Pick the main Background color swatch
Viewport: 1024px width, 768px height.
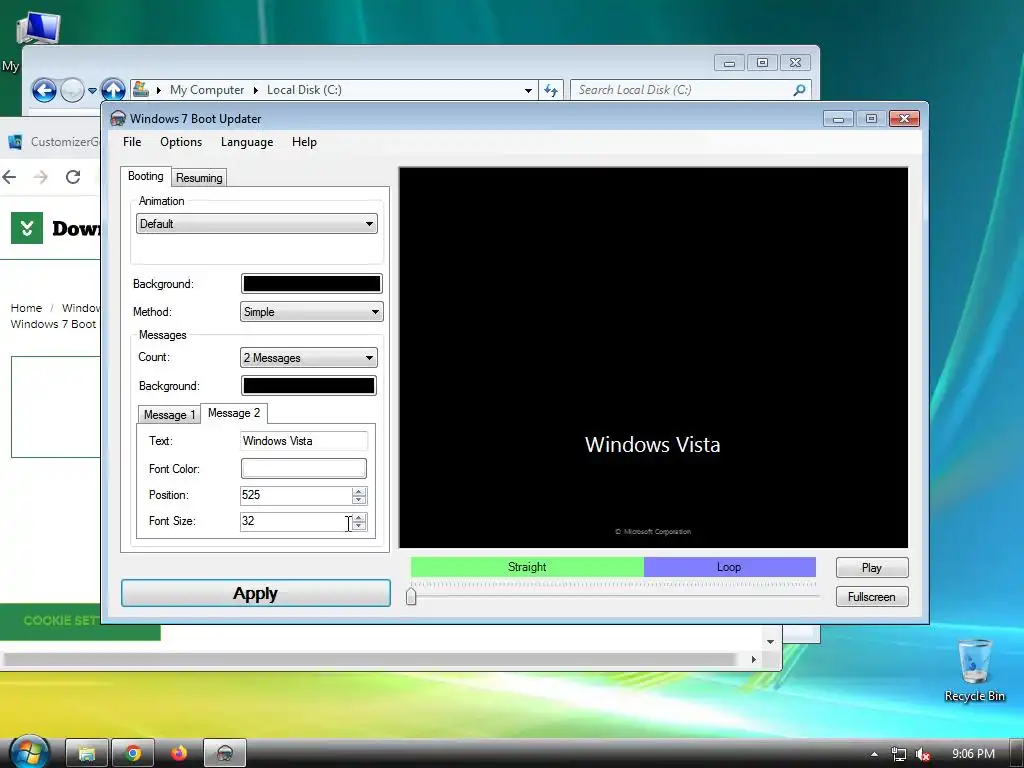click(x=312, y=283)
